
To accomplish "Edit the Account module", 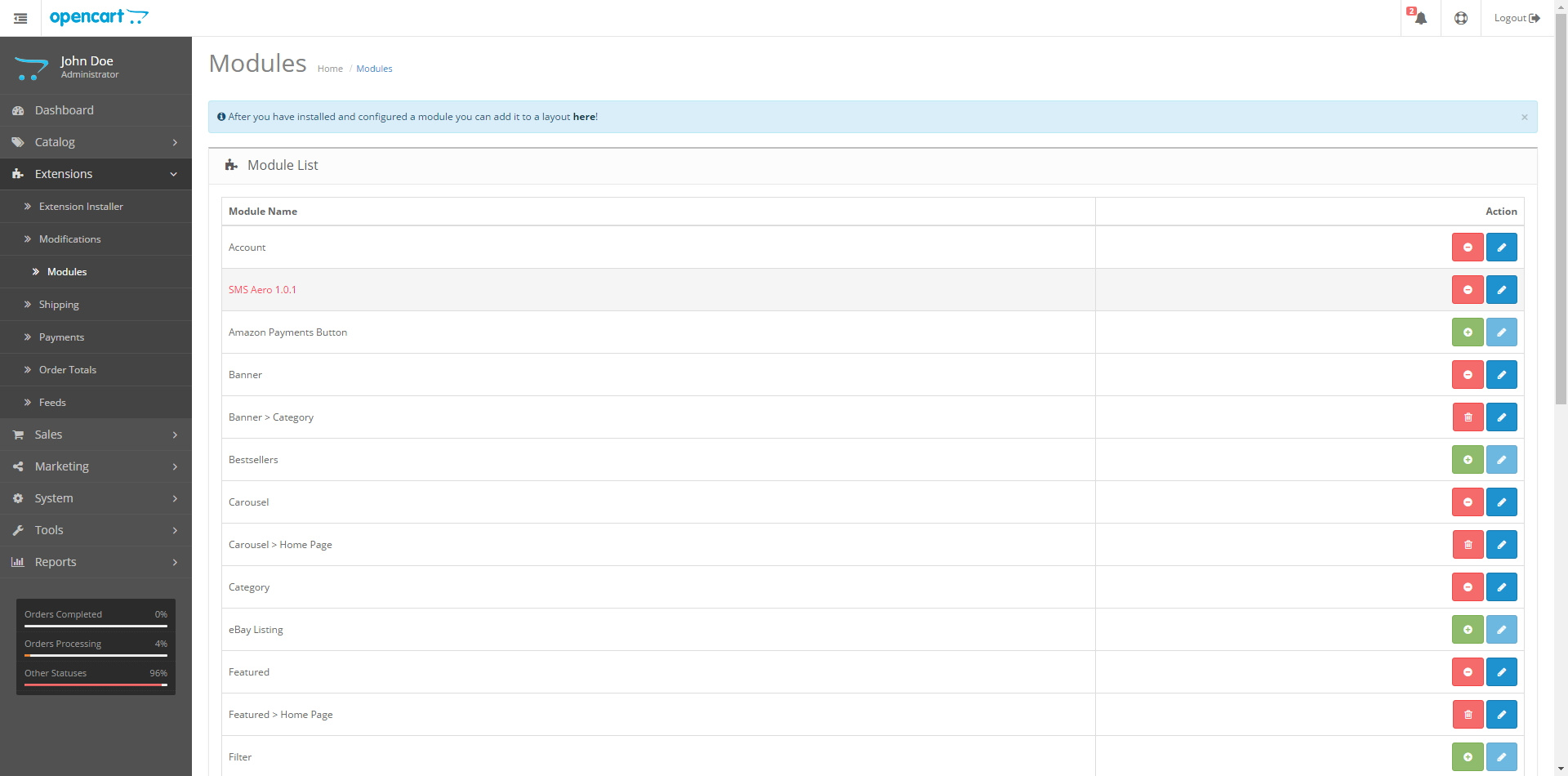I will tap(1501, 248).
